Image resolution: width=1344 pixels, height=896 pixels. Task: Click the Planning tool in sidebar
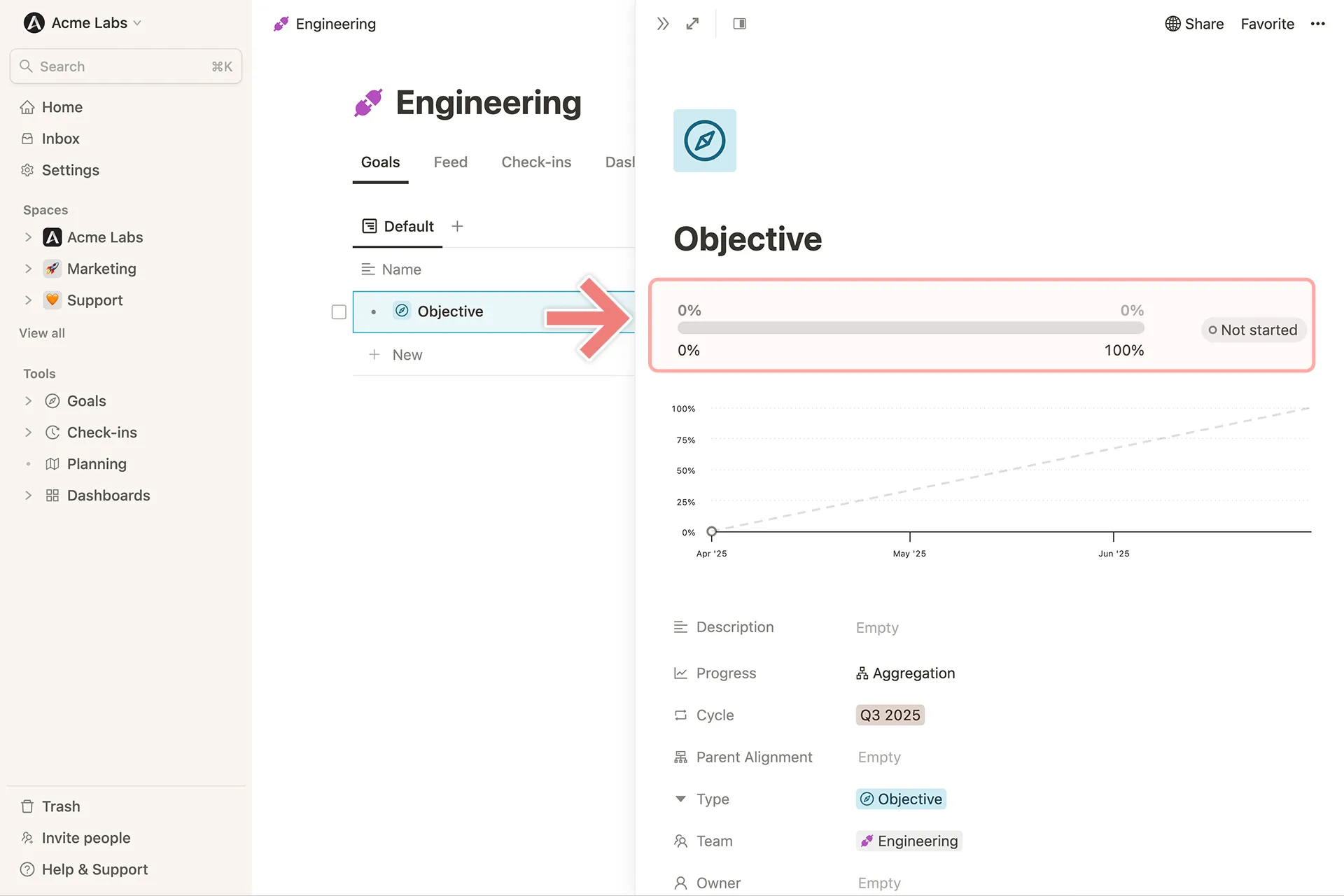pyautogui.click(x=97, y=464)
